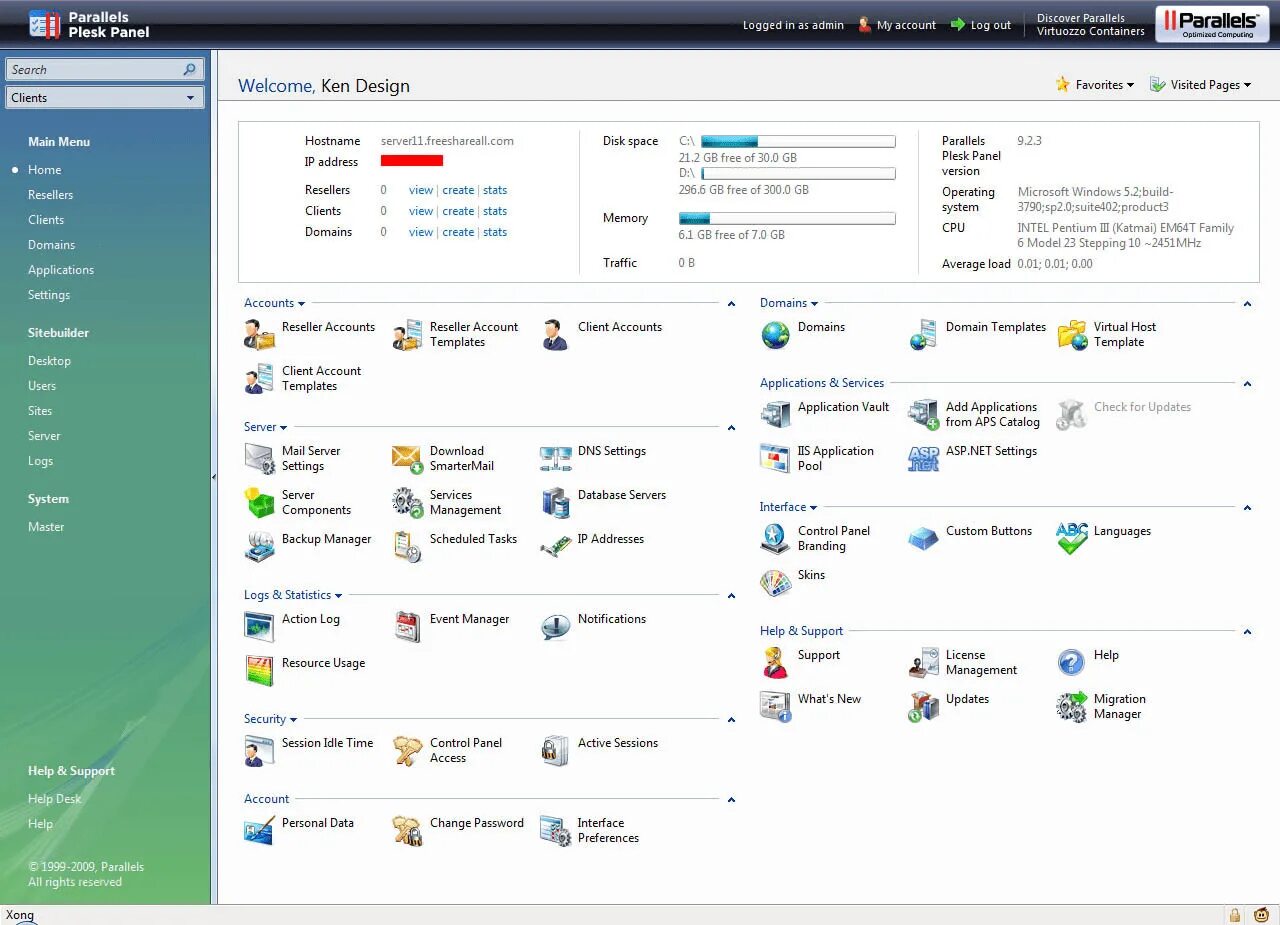Screen dimensions: 1280x925
Task: Click inside the Search field
Action: click(95, 69)
